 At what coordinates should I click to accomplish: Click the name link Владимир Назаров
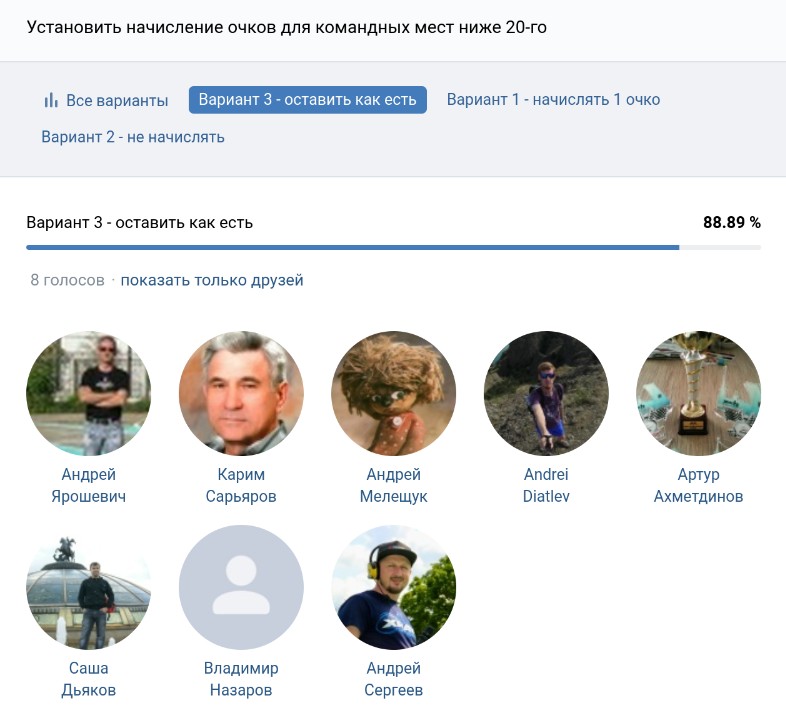coord(241,679)
